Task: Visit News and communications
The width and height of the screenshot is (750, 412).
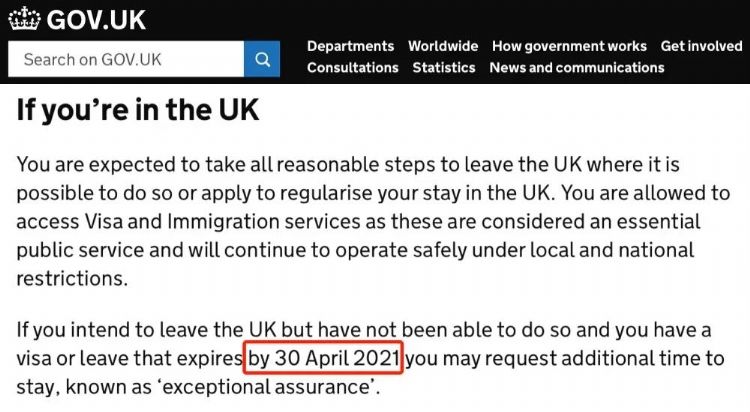Action: 576,67
